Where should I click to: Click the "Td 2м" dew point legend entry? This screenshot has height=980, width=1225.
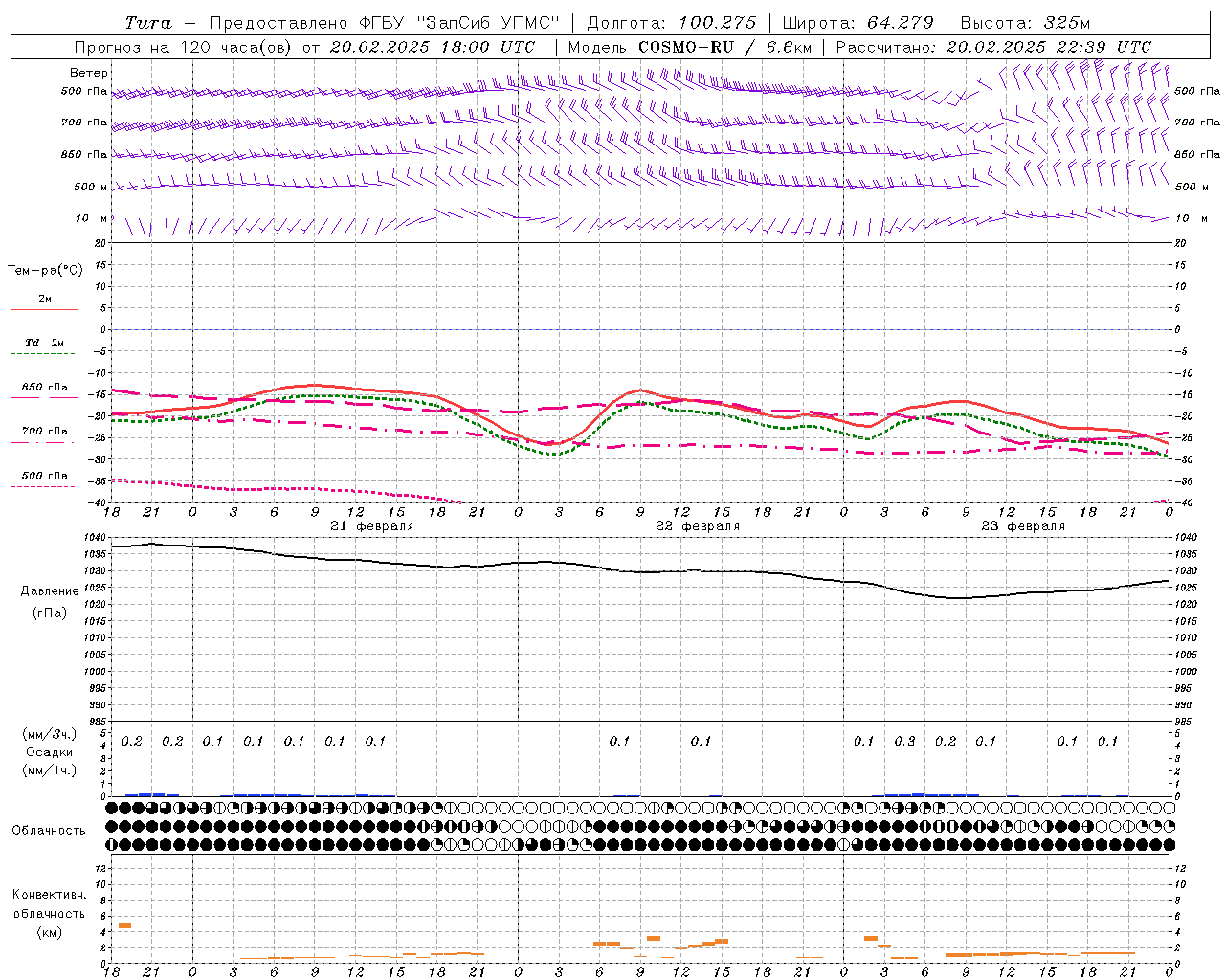pyautogui.click(x=45, y=343)
